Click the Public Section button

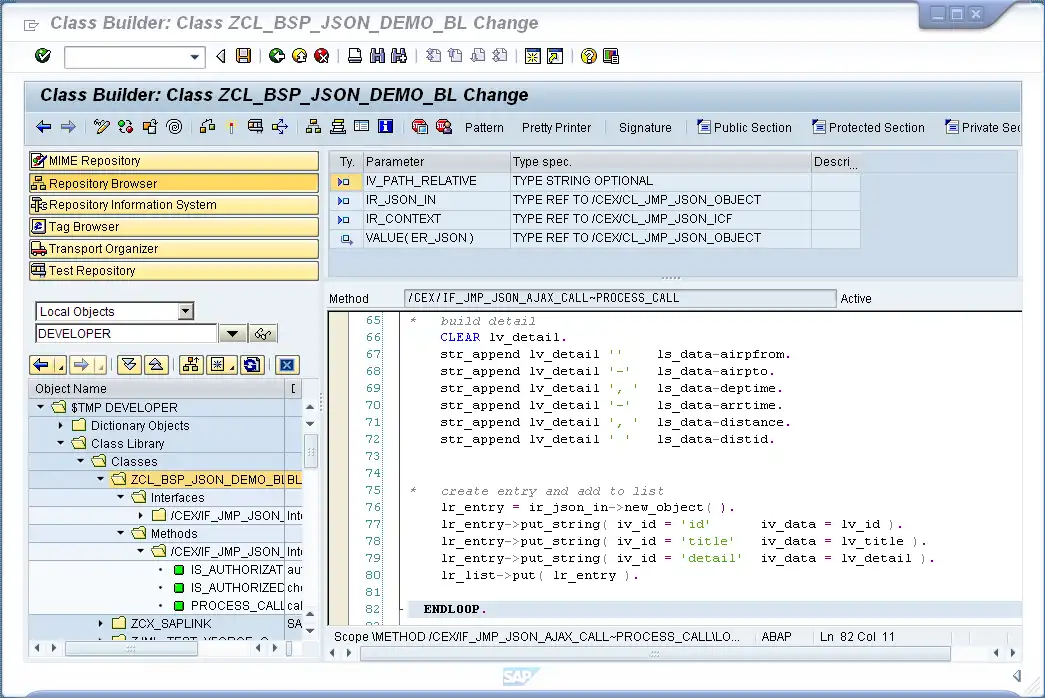[744, 128]
